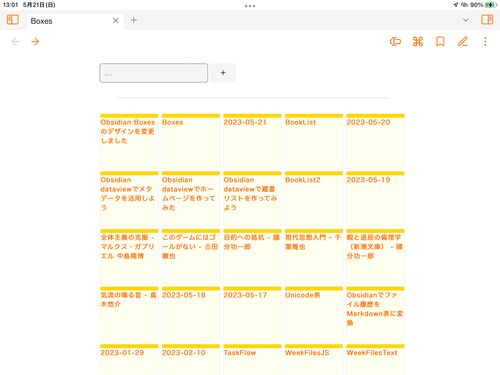Open the more options vertical dots menu

coord(485,42)
